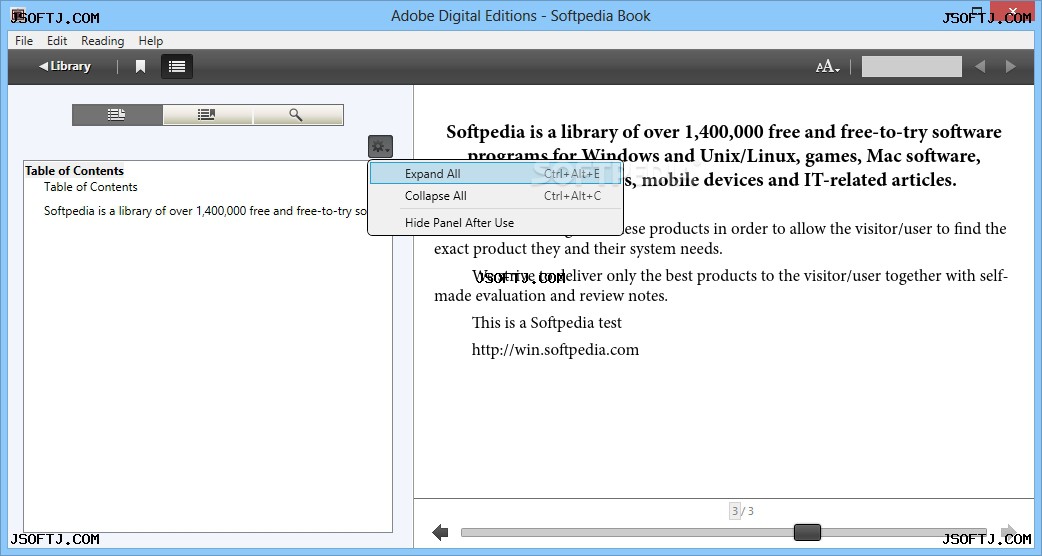Viewport: 1042px width, 556px height.
Task: Select the indented Table of Contents entry
Action: coord(90,187)
